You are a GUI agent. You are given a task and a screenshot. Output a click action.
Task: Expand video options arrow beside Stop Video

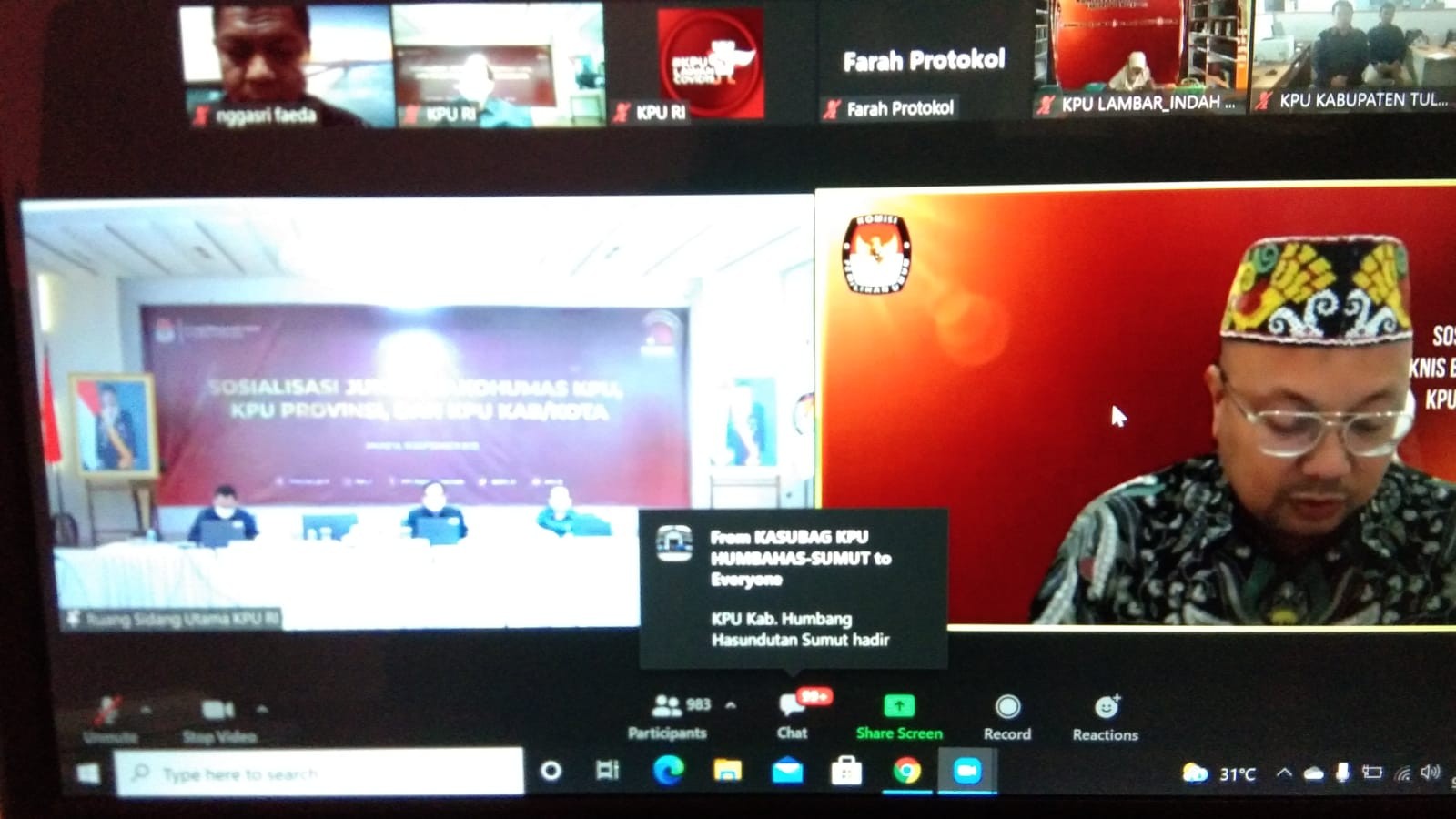262,708
